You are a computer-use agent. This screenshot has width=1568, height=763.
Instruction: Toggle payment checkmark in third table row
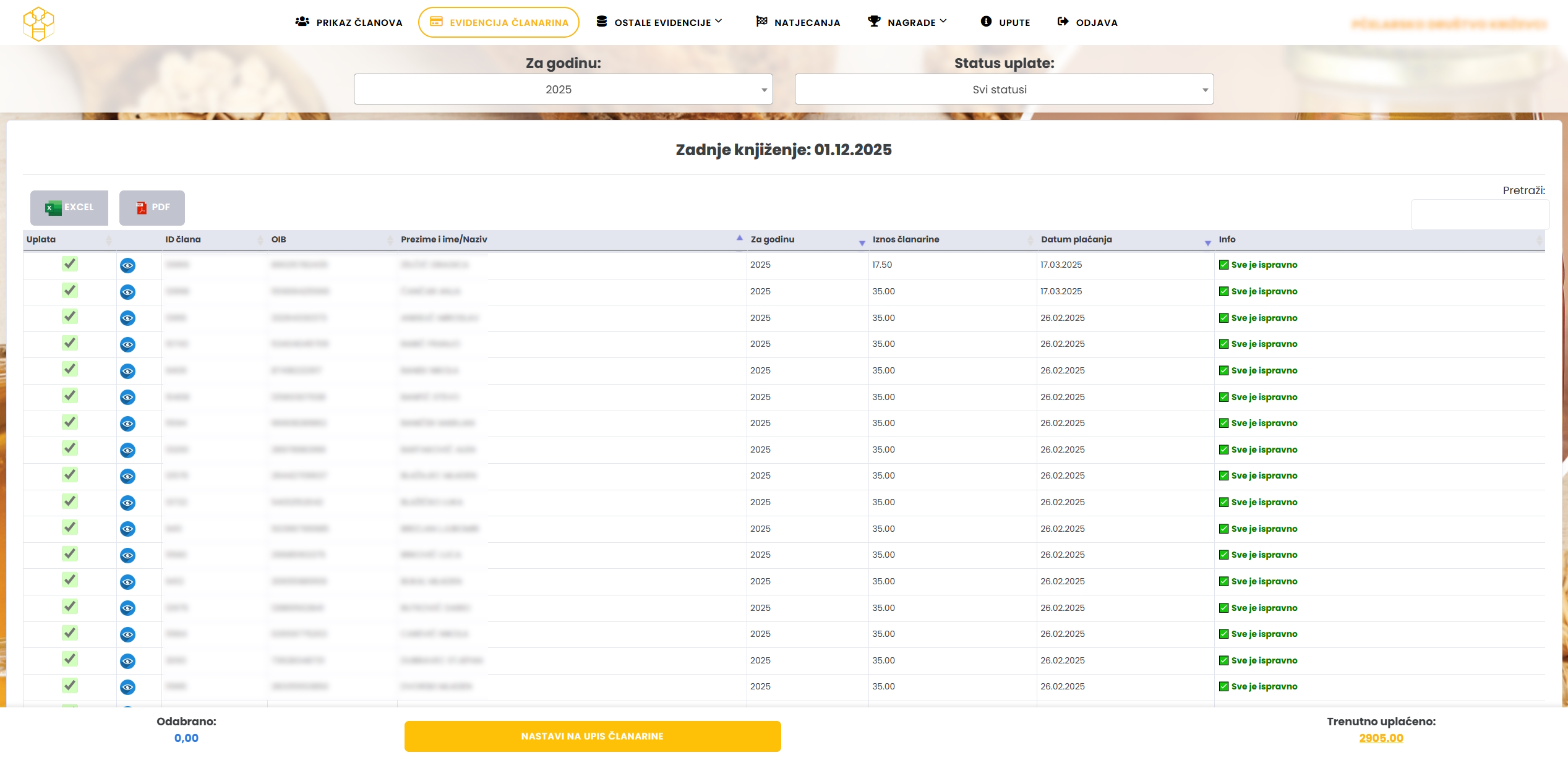coord(70,317)
